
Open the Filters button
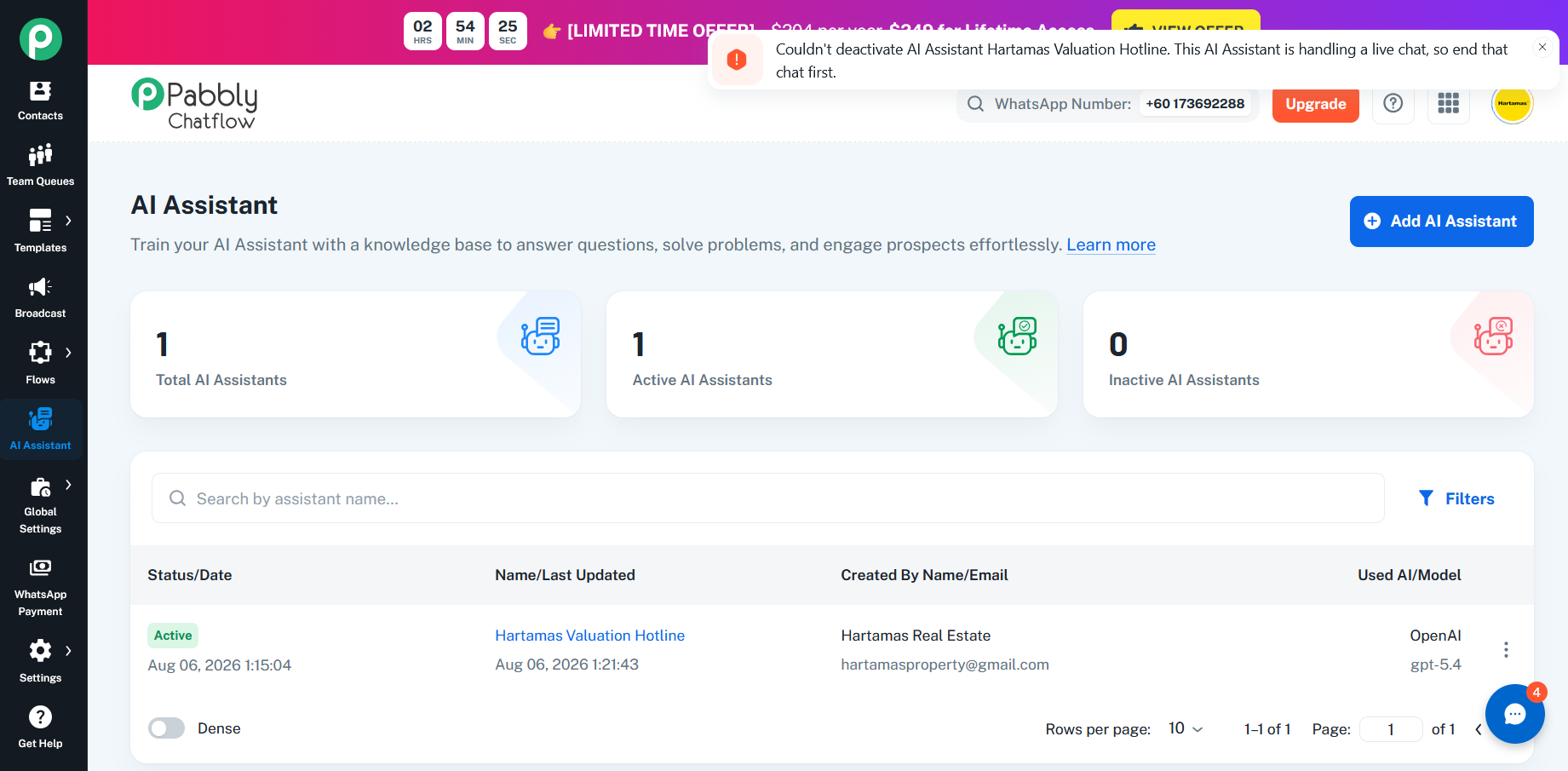coord(1456,498)
